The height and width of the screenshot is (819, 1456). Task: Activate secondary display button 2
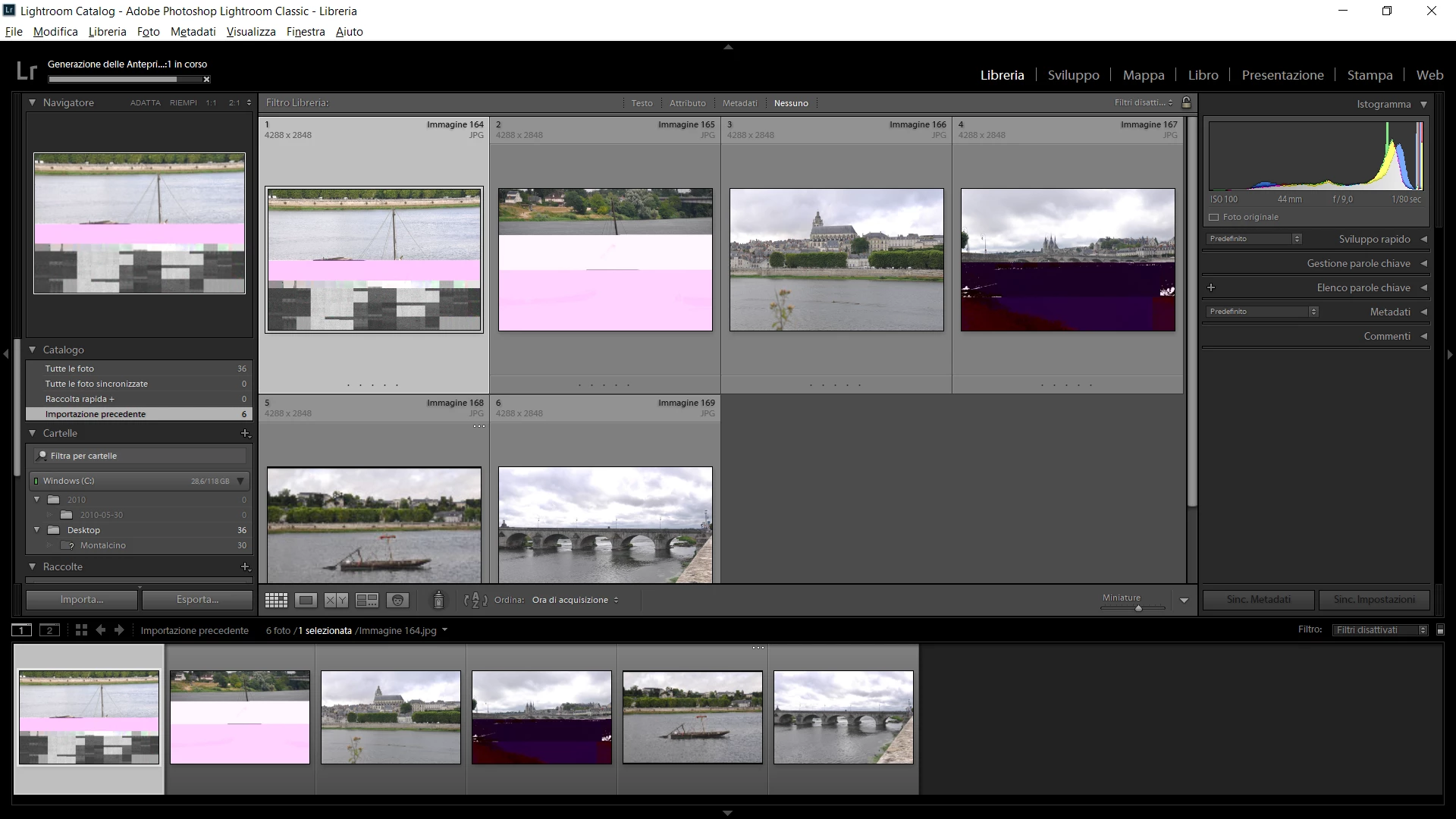pyautogui.click(x=49, y=629)
